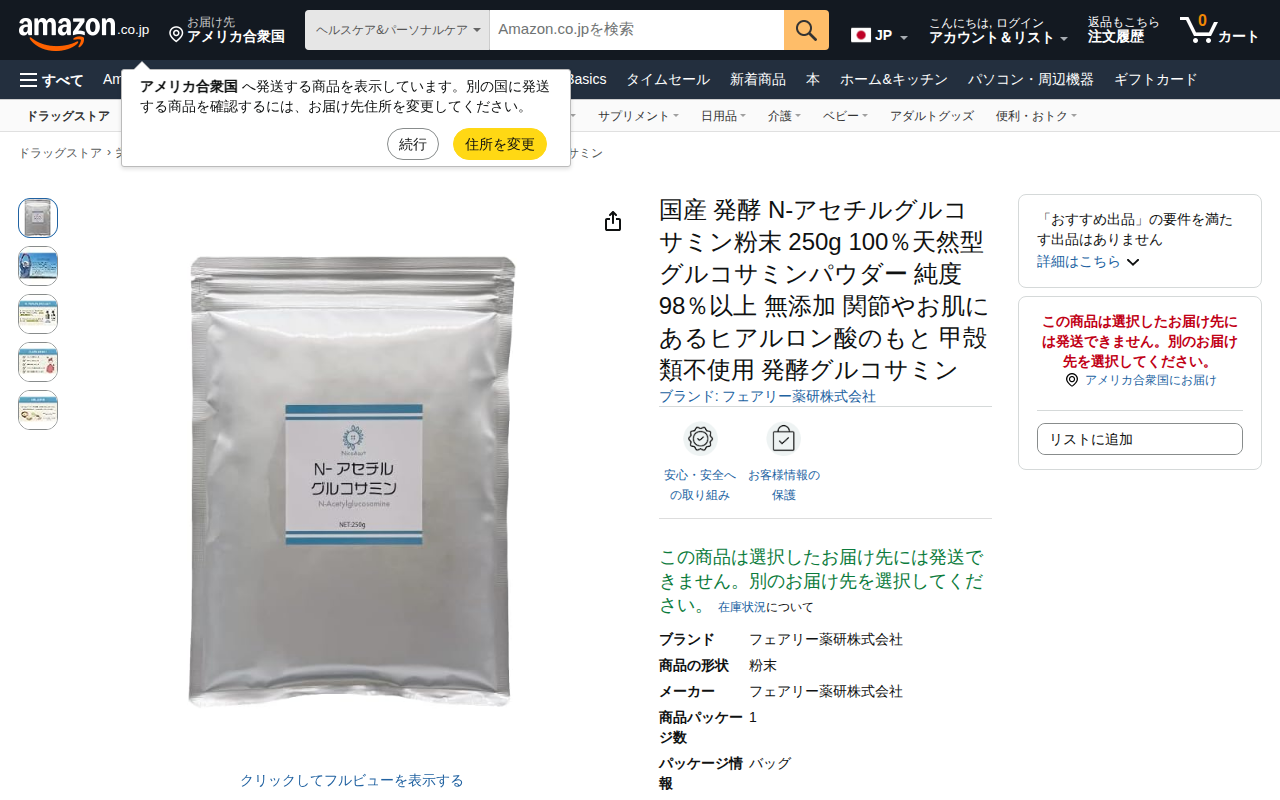Screen dimensions: 1280x800
Task: Expand the 詳細はこちら chevron
Action: [x=1133, y=262]
